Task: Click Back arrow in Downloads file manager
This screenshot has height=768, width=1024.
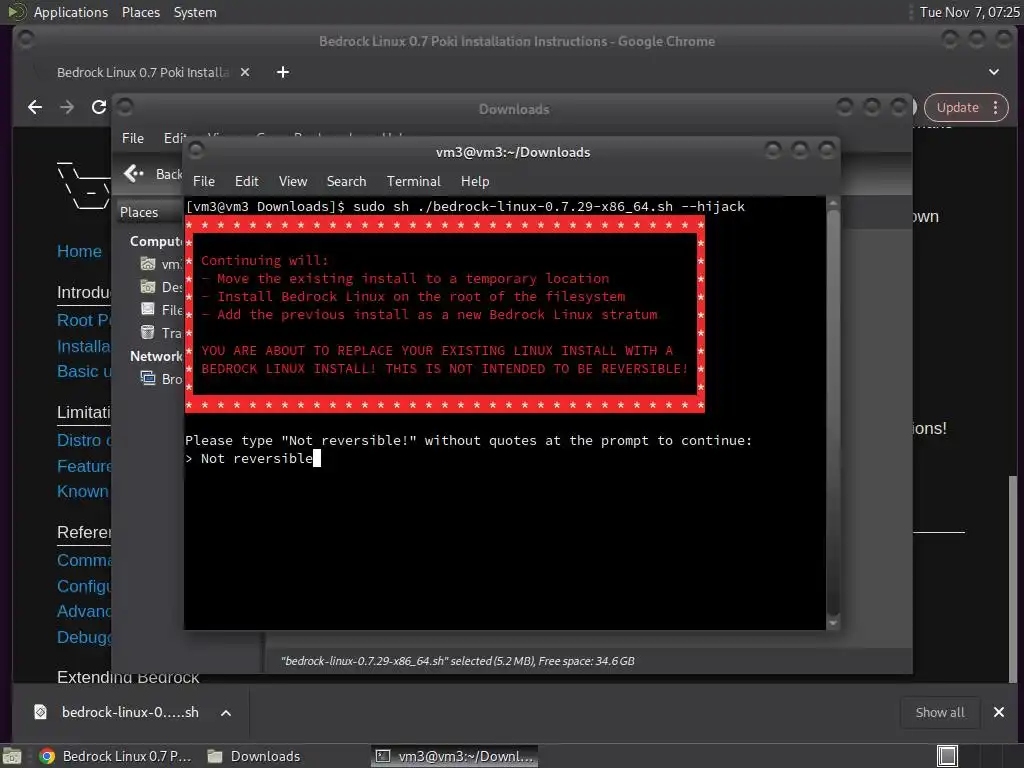Action: click(133, 173)
